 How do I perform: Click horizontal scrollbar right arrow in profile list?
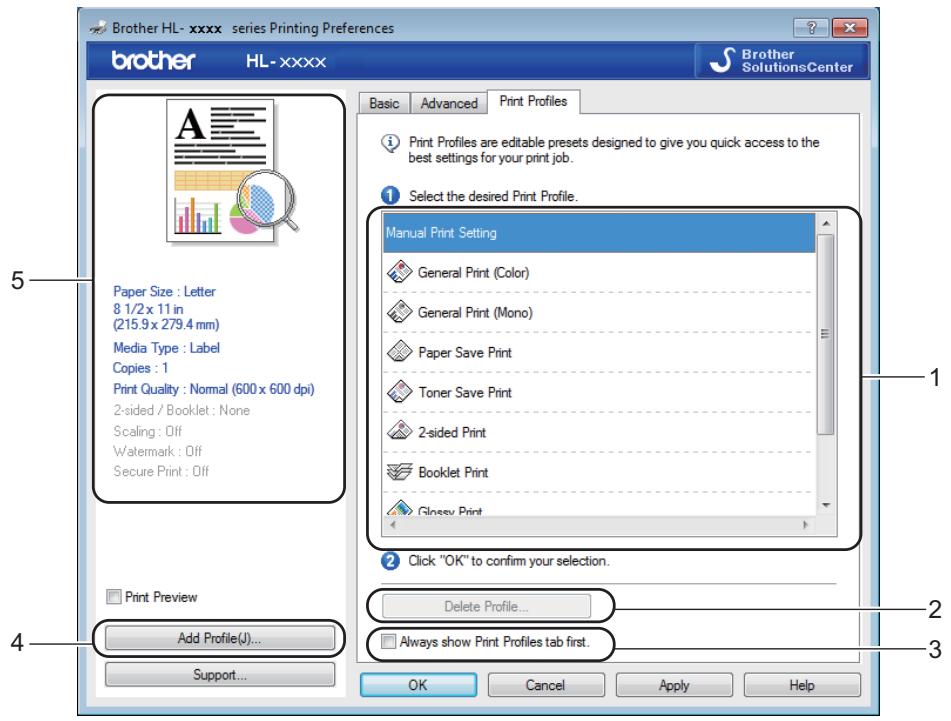(805, 525)
